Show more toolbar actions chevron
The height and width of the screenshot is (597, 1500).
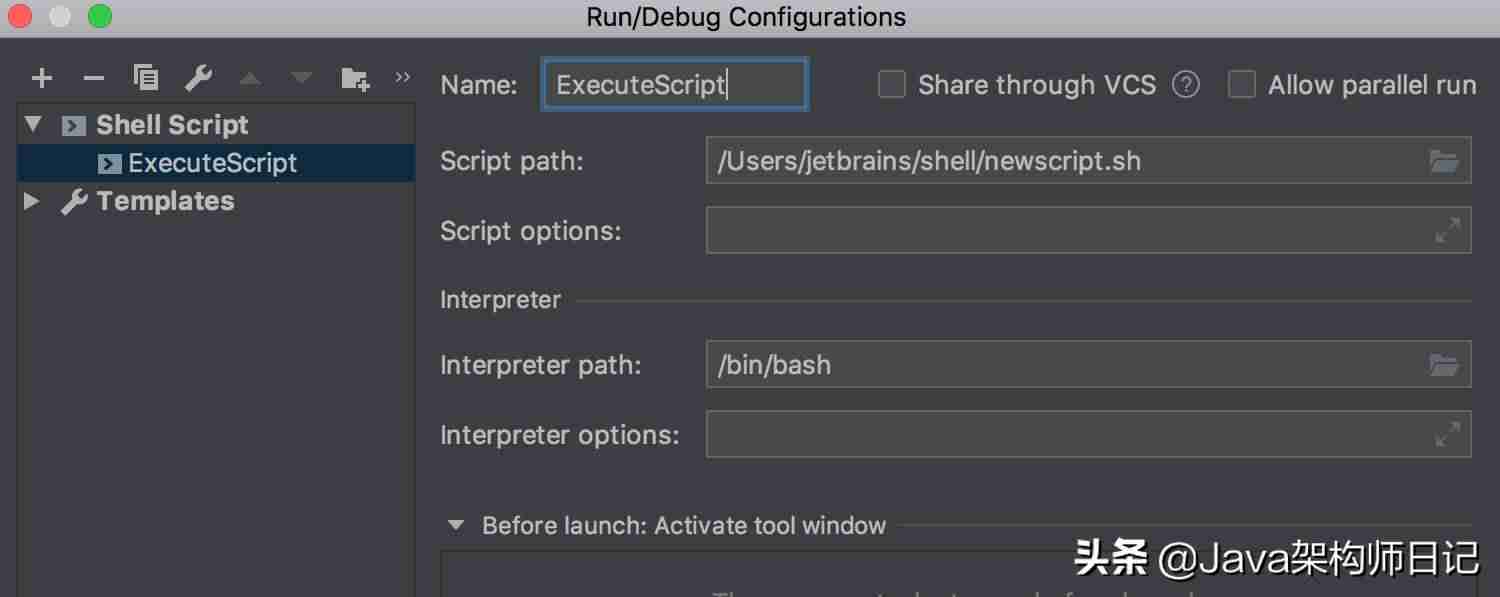pos(403,77)
